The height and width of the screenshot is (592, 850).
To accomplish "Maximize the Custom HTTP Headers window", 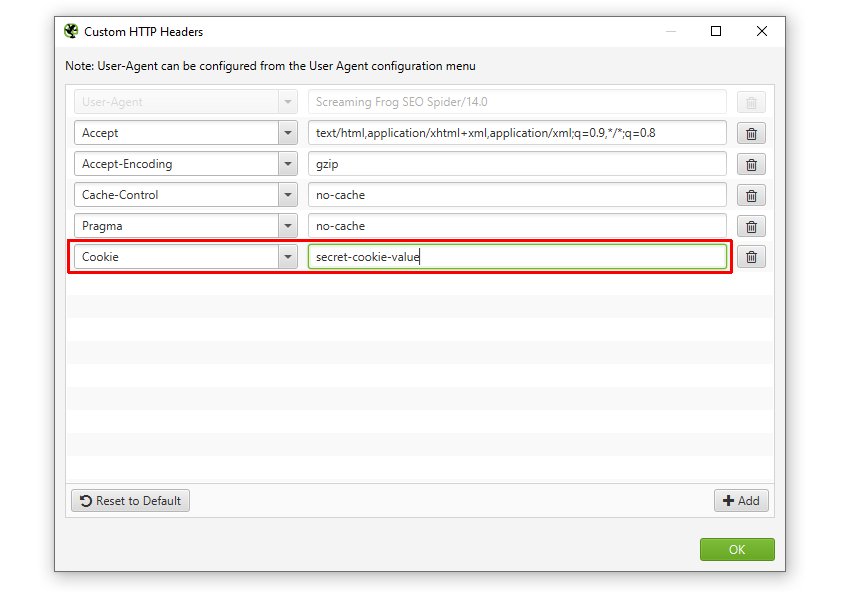I will (716, 31).
